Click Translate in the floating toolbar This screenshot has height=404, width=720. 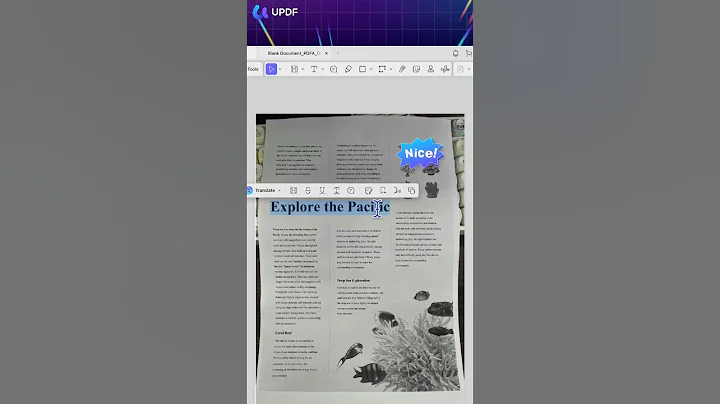265,191
